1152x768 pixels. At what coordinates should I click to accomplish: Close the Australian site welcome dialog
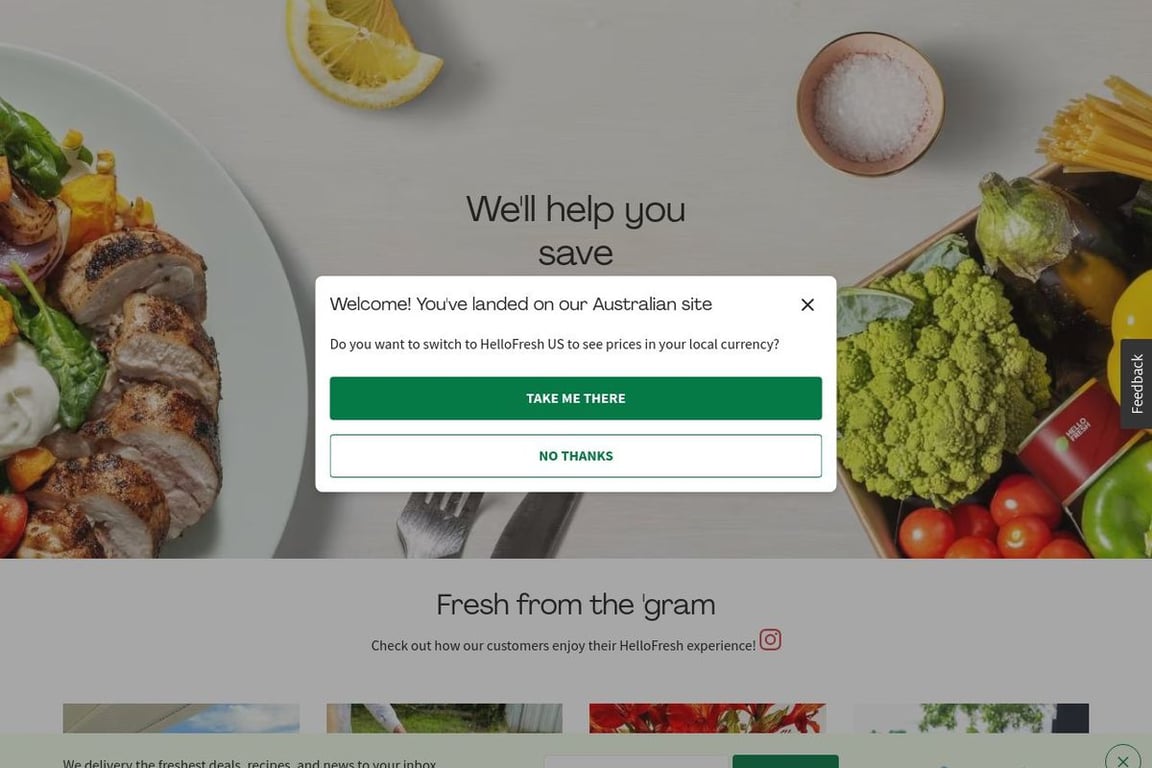(807, 304)
